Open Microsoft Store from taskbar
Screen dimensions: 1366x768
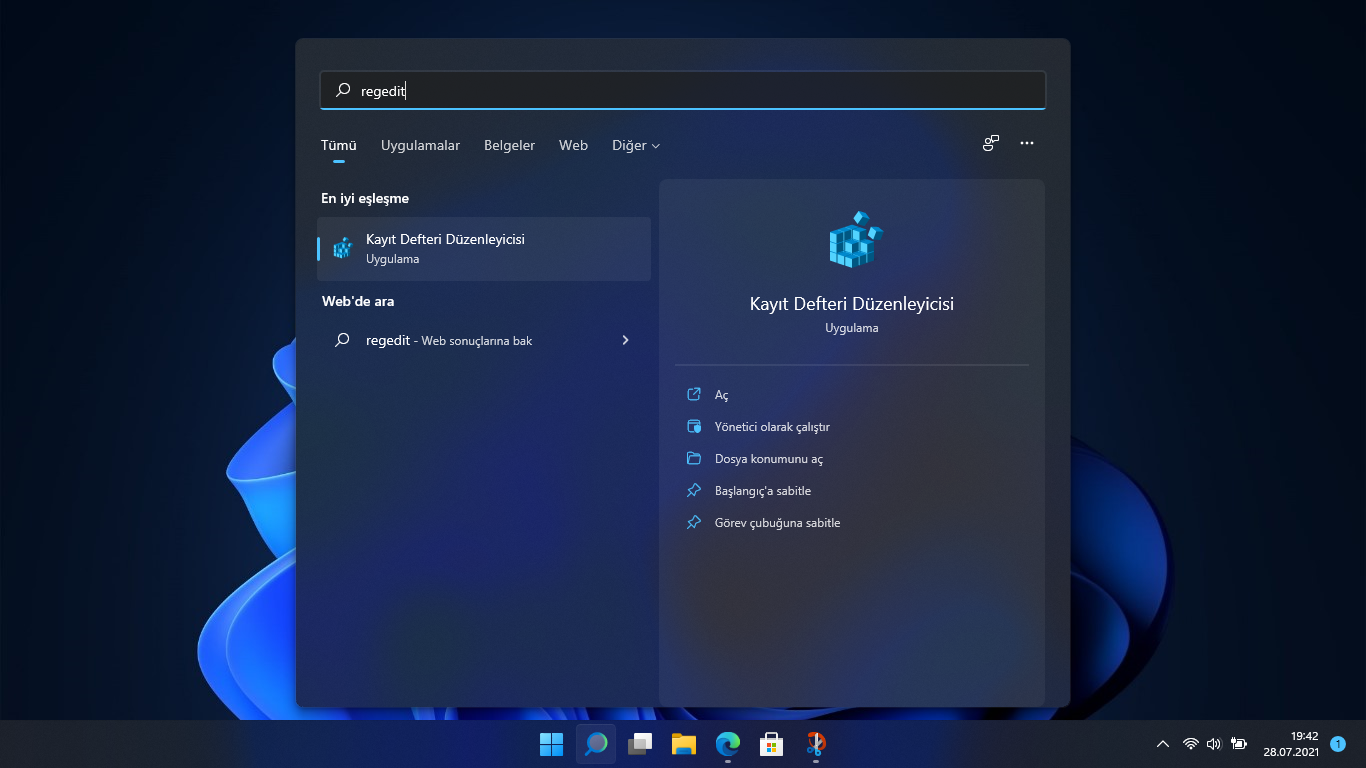point(771,744)
